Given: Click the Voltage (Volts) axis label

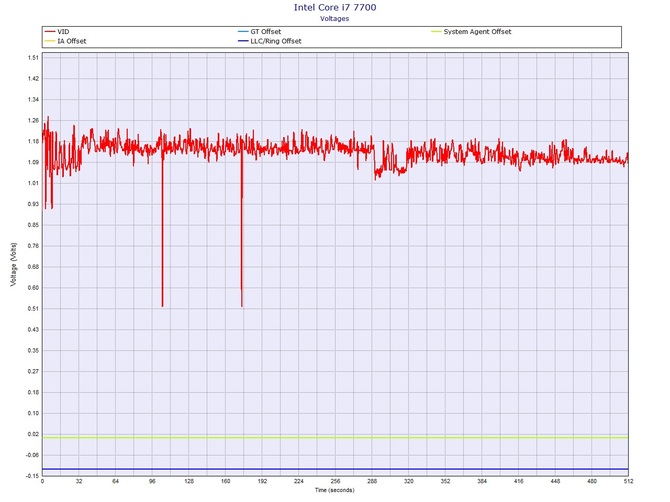Looking at the screenshot, I should coord(14,264).
